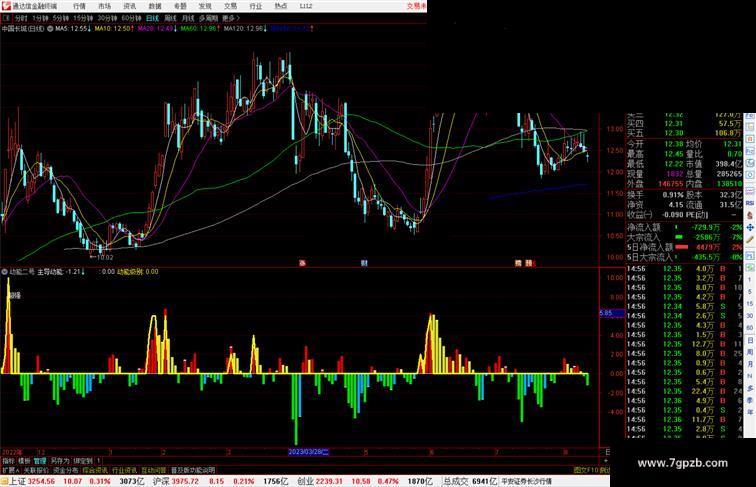This screenshot has height=487, width=756.
Task: Switch to the 15分钟 period
Action: pos(83,18)
